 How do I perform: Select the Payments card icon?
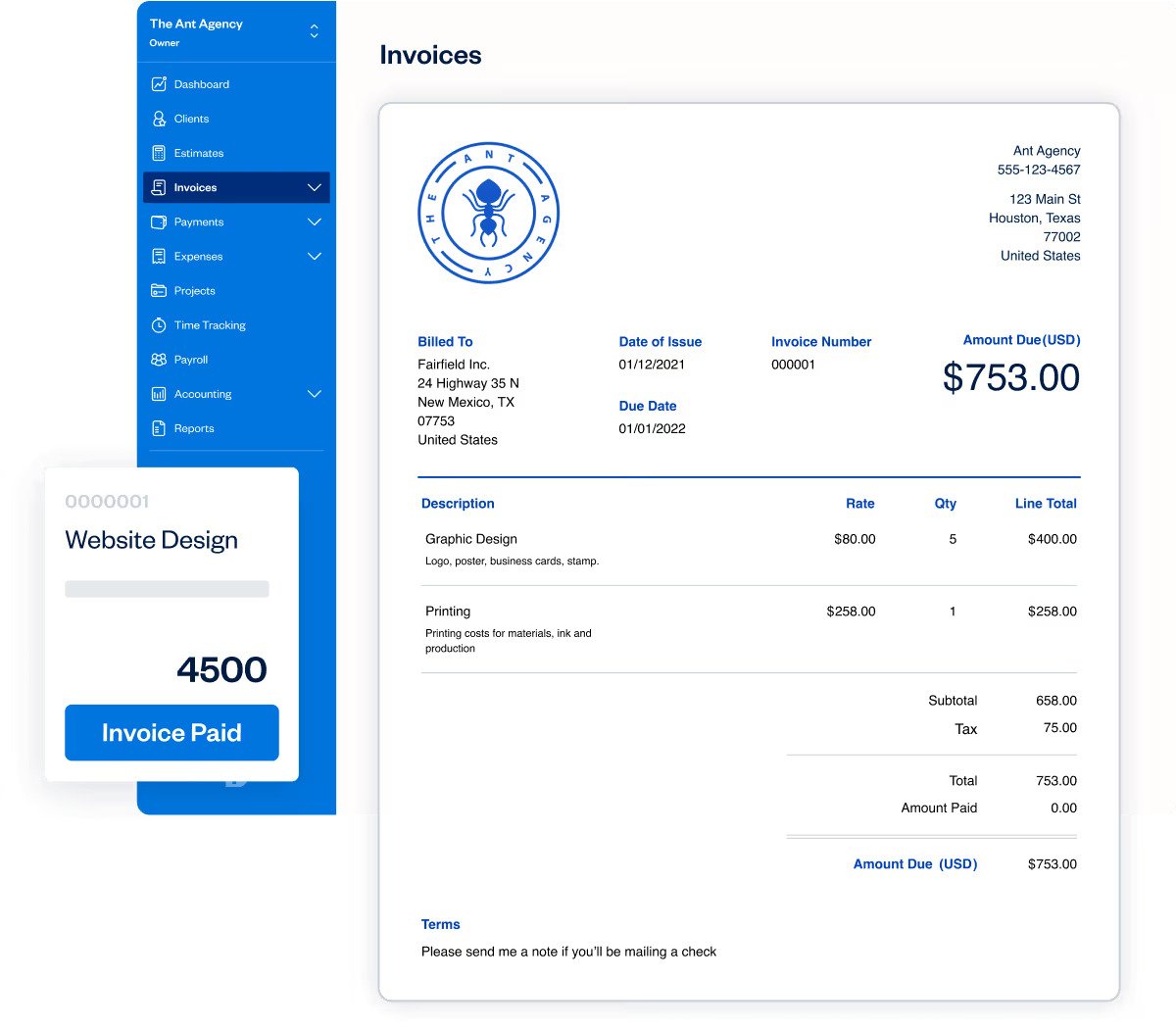click(159, 221)
